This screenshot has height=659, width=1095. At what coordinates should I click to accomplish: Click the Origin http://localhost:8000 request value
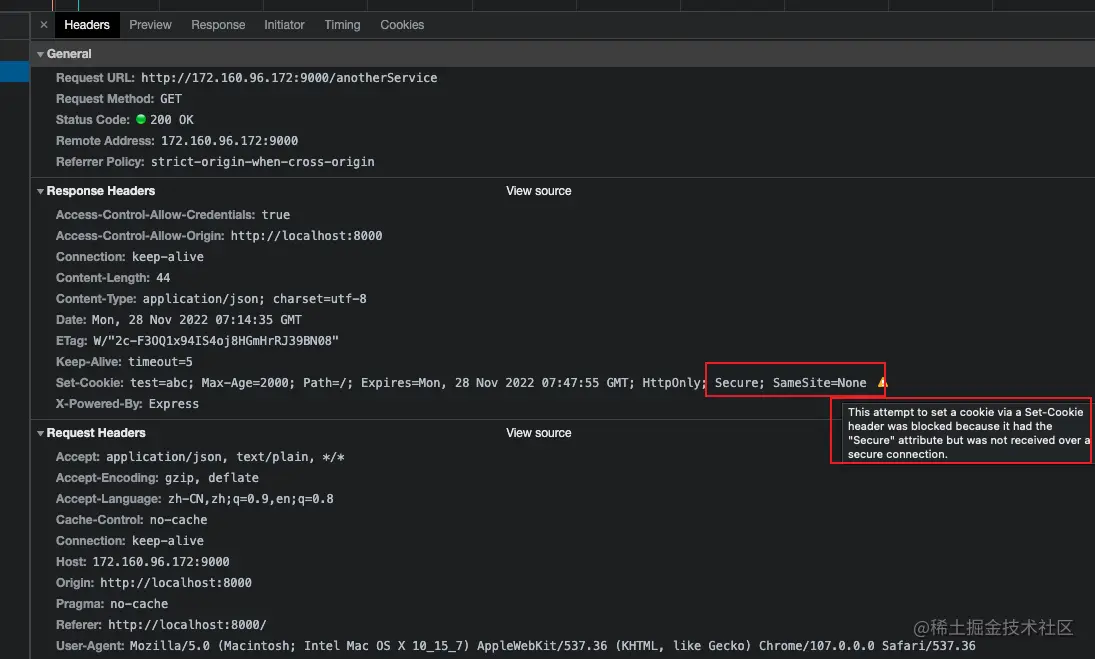click(x=176, y=583)
